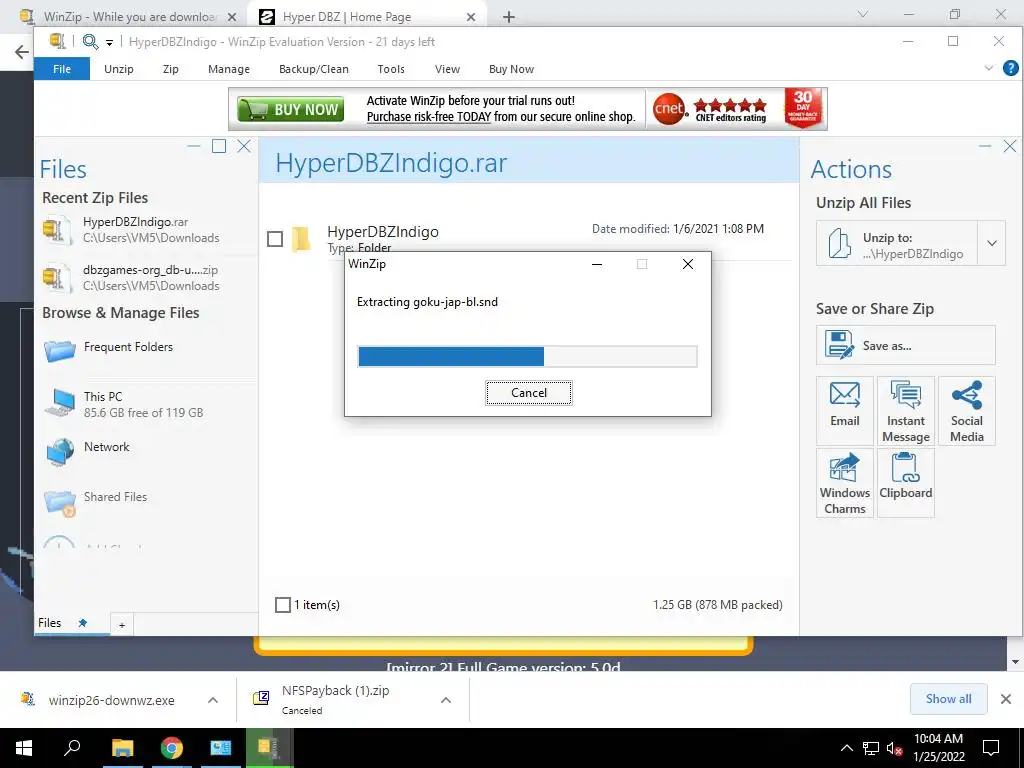Open the Tools ribbon tab
The image size is (1024, 768).
391,69
